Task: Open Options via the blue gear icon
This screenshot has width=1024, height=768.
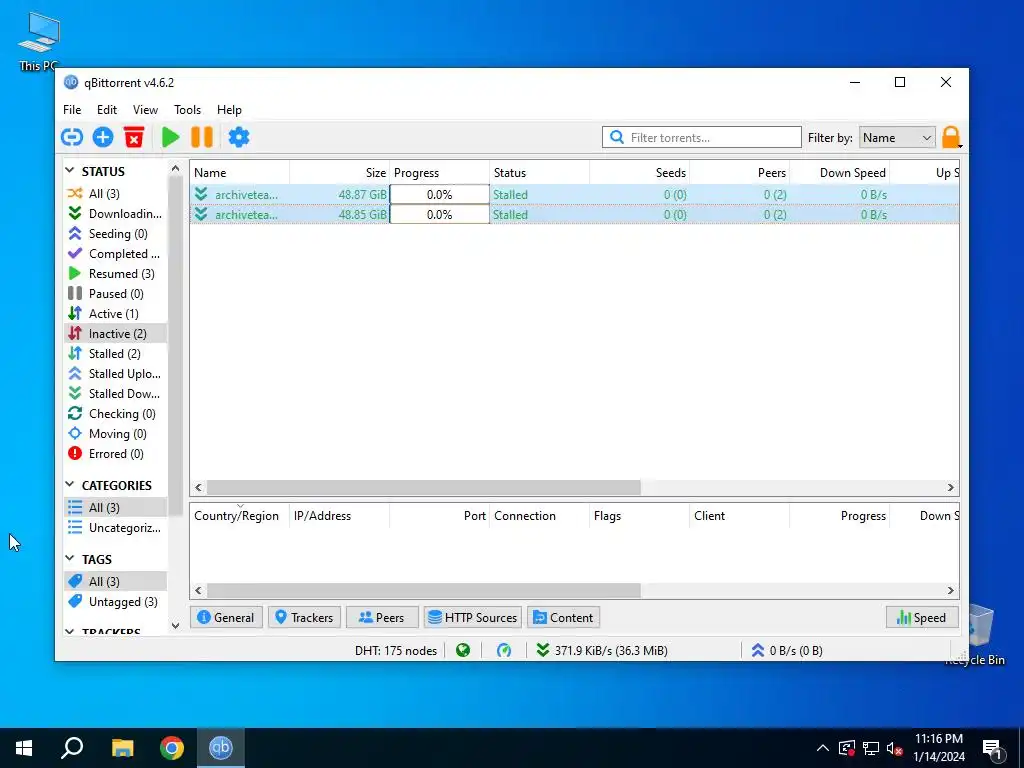Action: [238, 137]
